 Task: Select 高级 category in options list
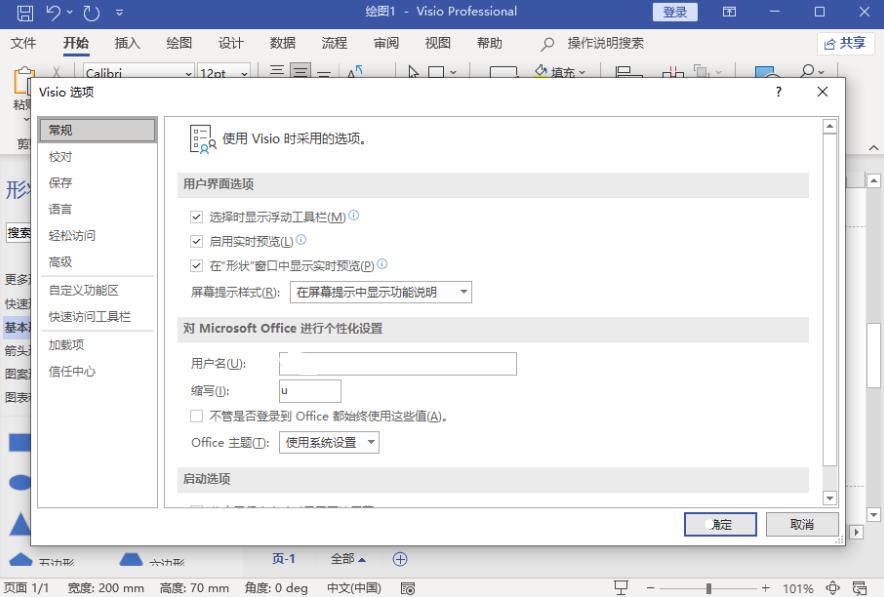(98, 262)
